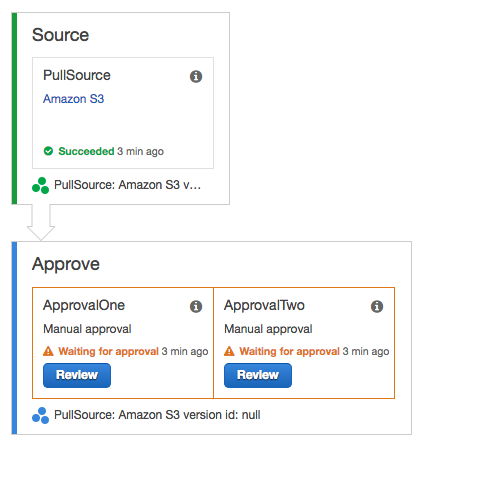Screen dimensions: 487x481
Task: Click ApprovalOne orange warning triangle icon
Action: (48, 351)
